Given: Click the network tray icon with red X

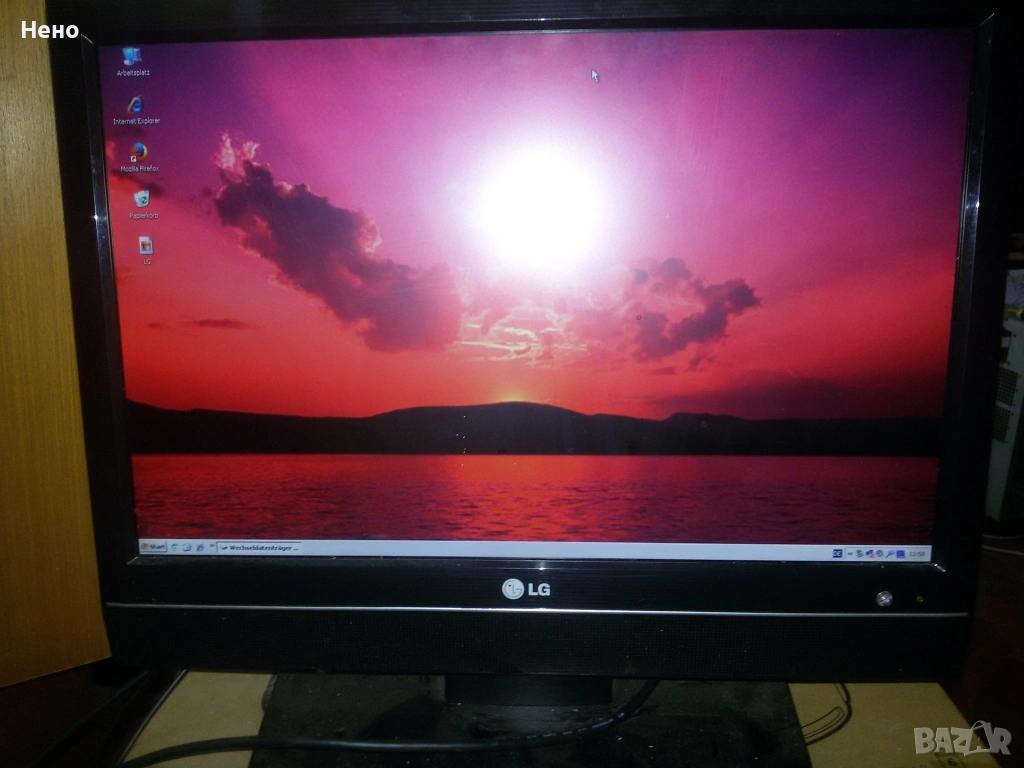Looking at the screenshot, I should point(870,552).
